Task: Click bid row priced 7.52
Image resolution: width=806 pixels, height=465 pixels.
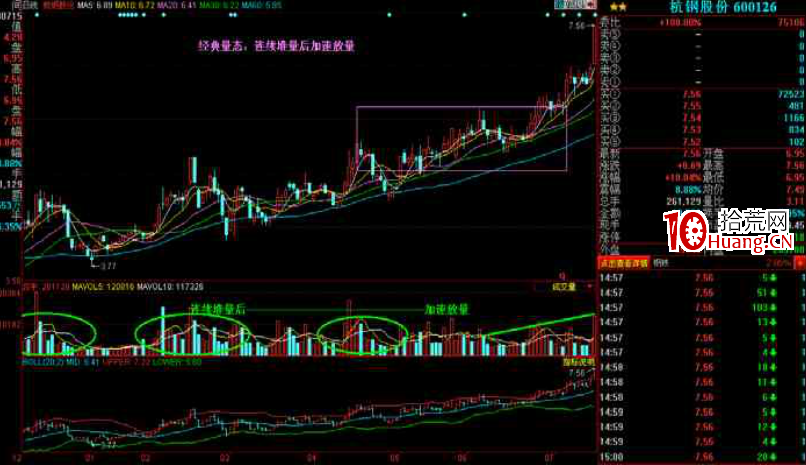Action: pyautogui.click(x=702, y=141)
